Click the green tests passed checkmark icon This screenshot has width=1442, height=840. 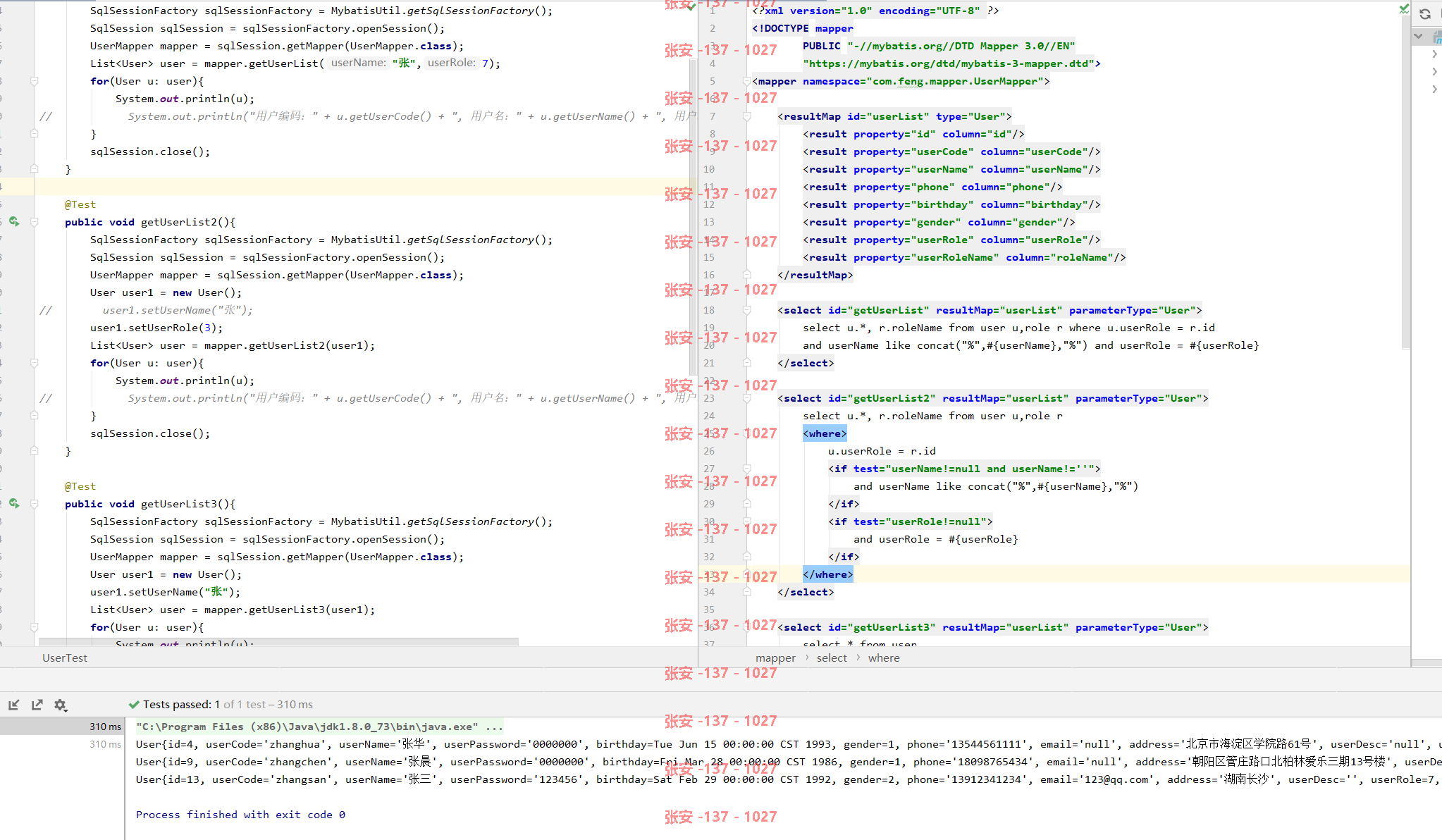134,705
